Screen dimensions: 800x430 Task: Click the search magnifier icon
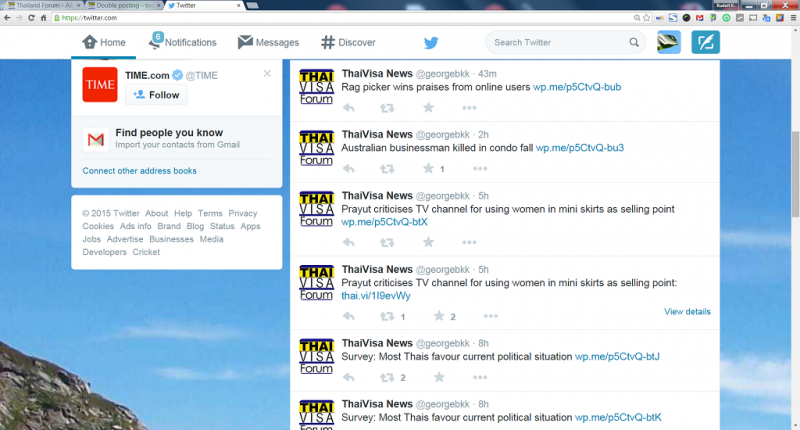click(634, 42)
